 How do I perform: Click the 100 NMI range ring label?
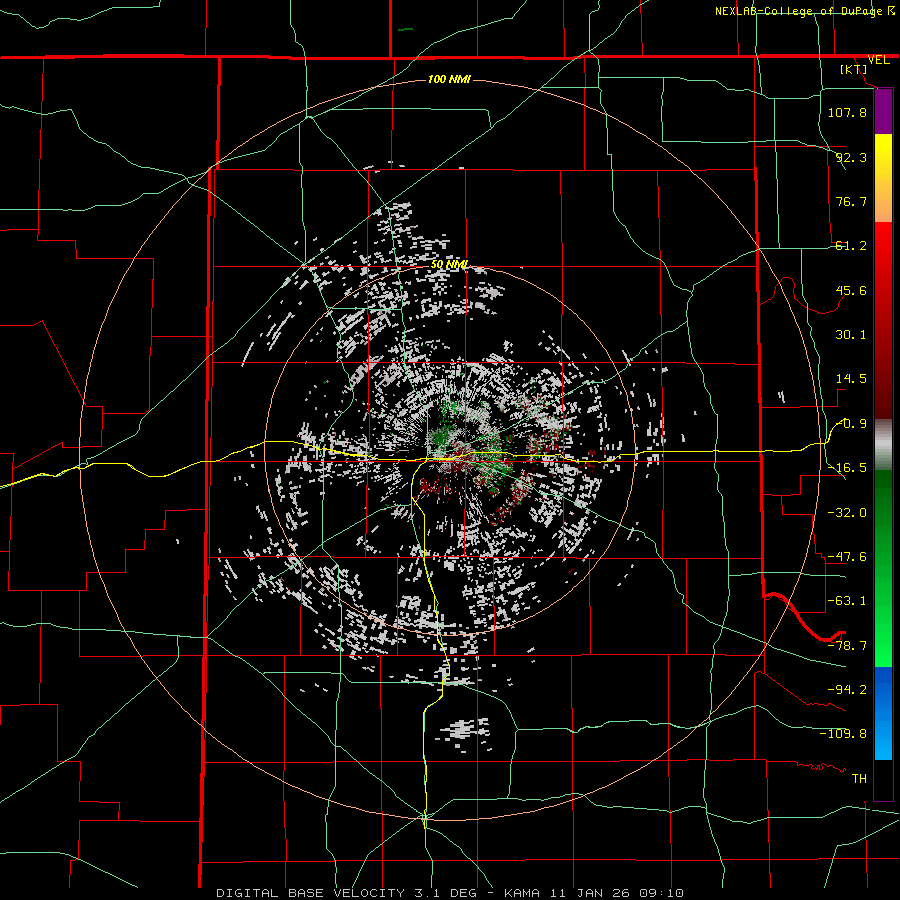[449, 79]
